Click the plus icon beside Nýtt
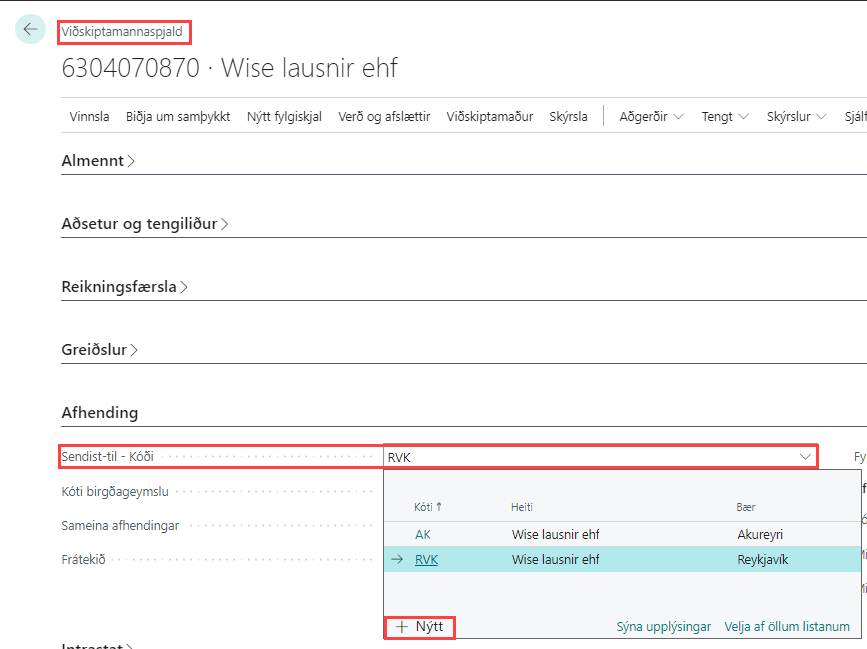 (401, 627)
